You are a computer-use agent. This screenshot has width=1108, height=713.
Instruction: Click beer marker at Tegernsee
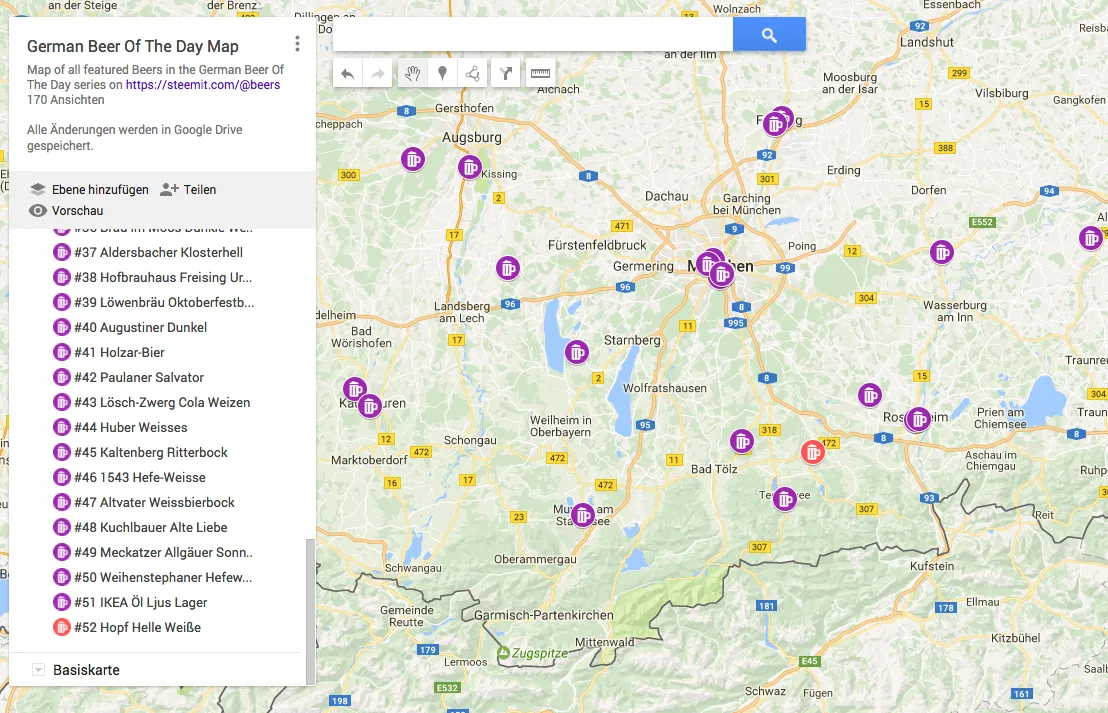point(784,499)
